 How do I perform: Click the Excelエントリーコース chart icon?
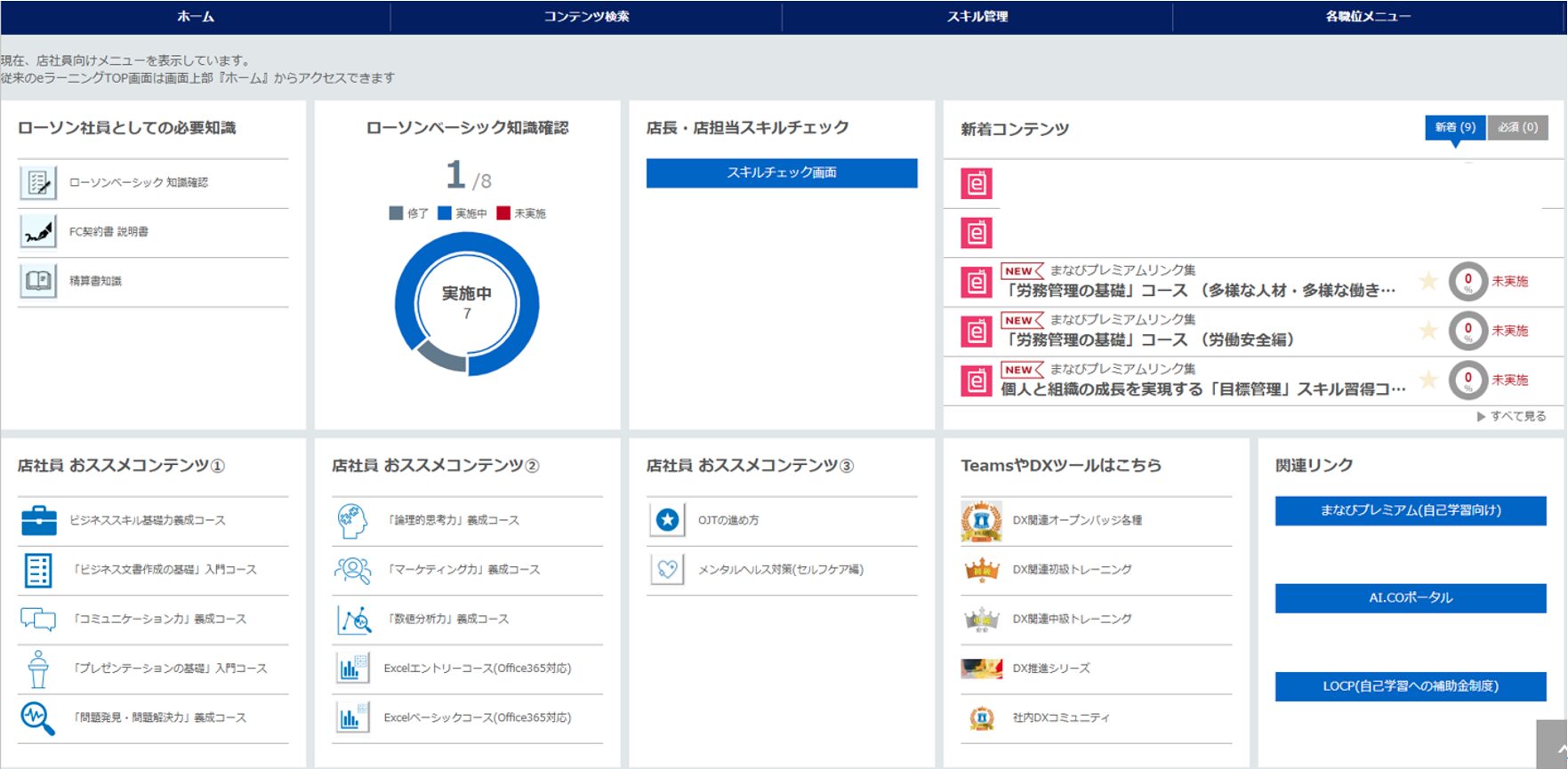(x=353, y=669)
